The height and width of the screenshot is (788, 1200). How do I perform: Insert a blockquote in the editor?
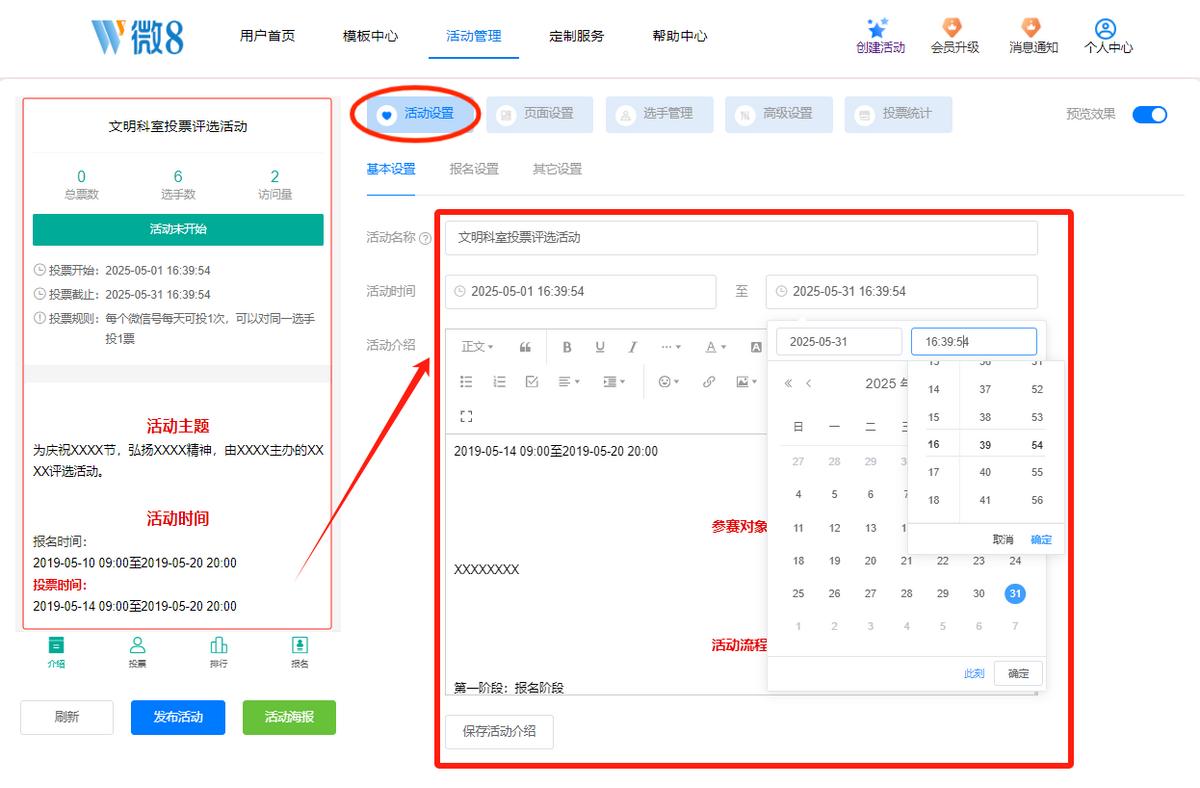pos(525,347)
